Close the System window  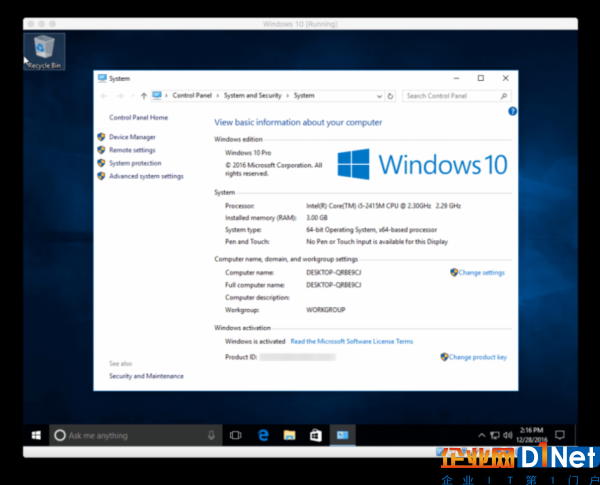point(505,78)
